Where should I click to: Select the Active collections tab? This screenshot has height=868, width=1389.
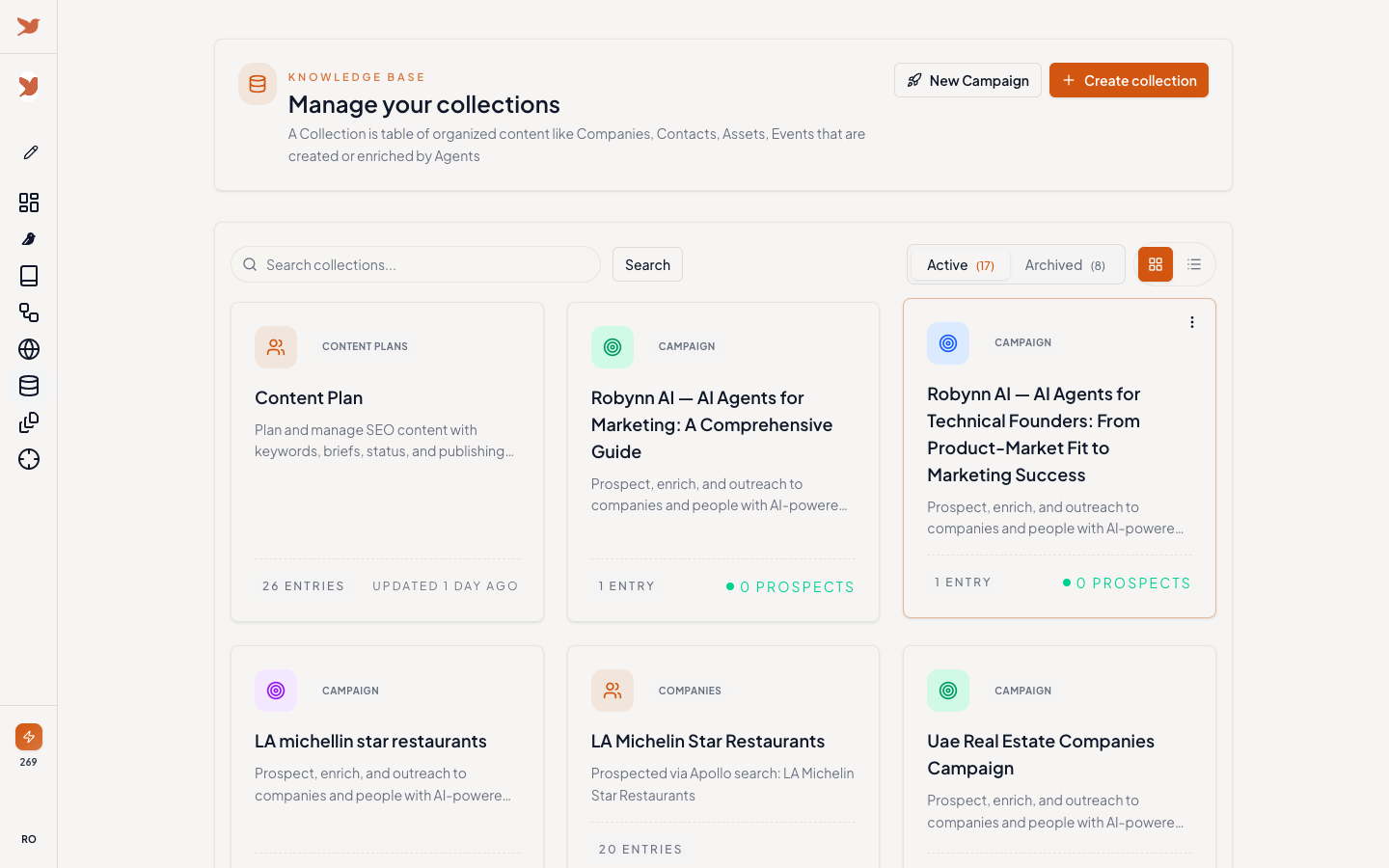click(x=960, y=264)
